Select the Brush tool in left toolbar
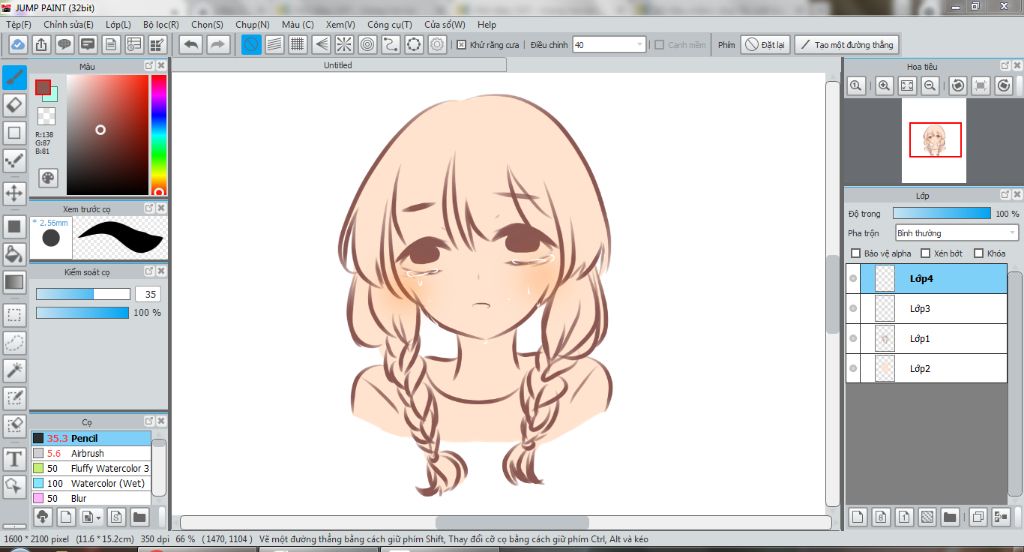The width and height of the screenshot is (1024, 552). [14, 77]
